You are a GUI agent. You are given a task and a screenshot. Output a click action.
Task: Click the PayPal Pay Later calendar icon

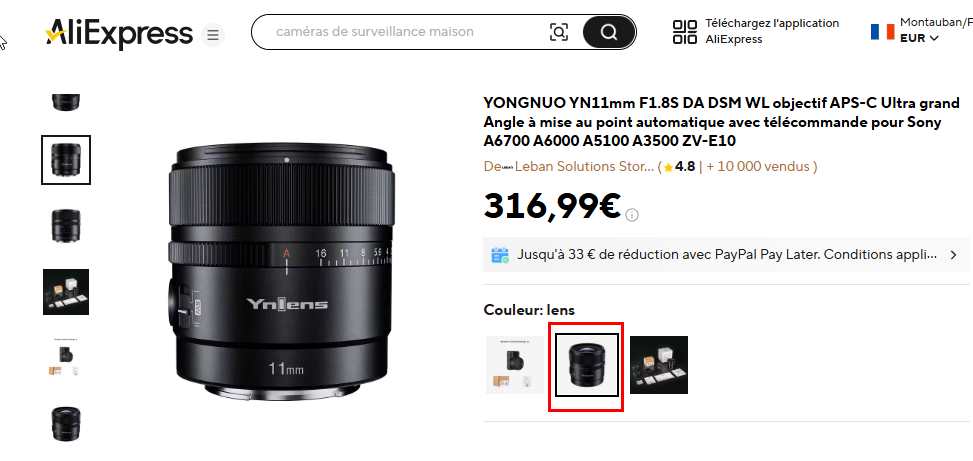click(x=500, y=255)
